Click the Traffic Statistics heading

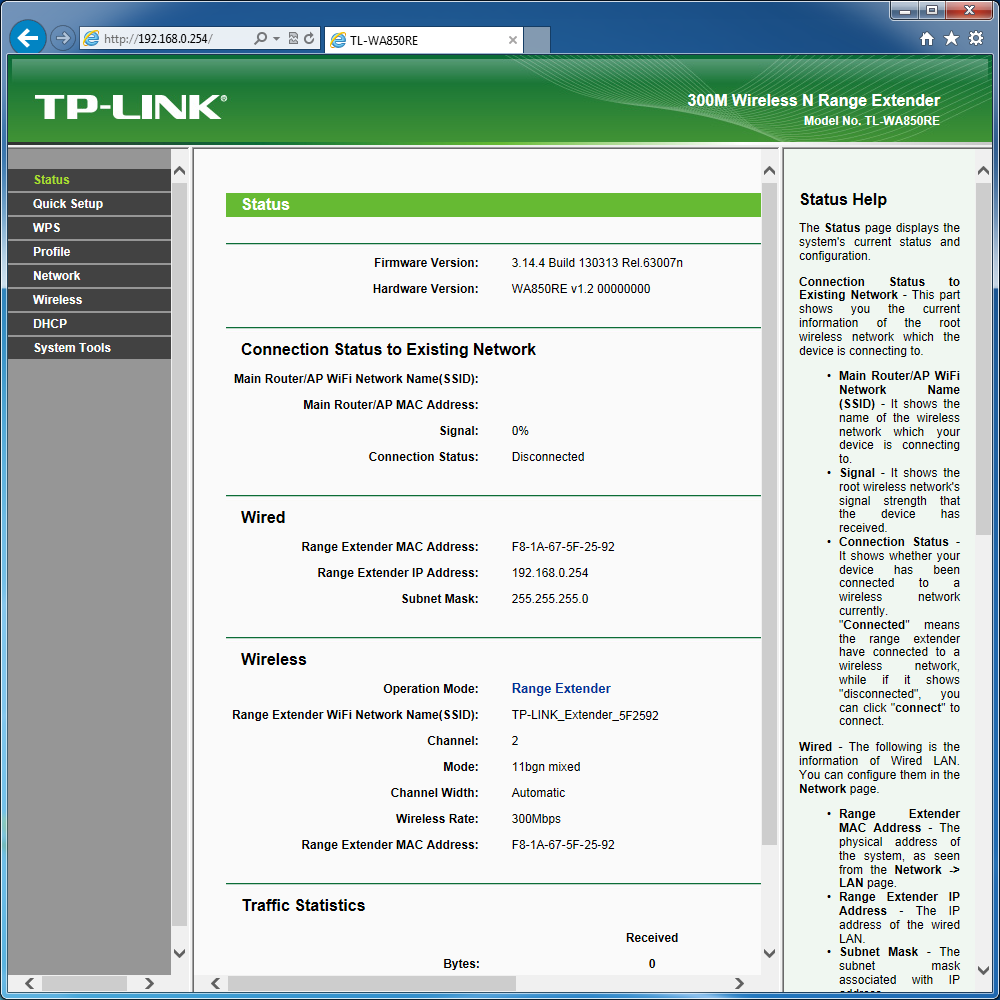point(304,906)
